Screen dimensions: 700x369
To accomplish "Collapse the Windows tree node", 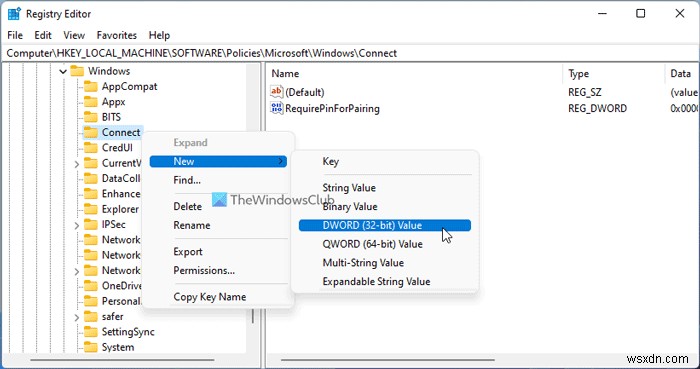I will 63,71.
